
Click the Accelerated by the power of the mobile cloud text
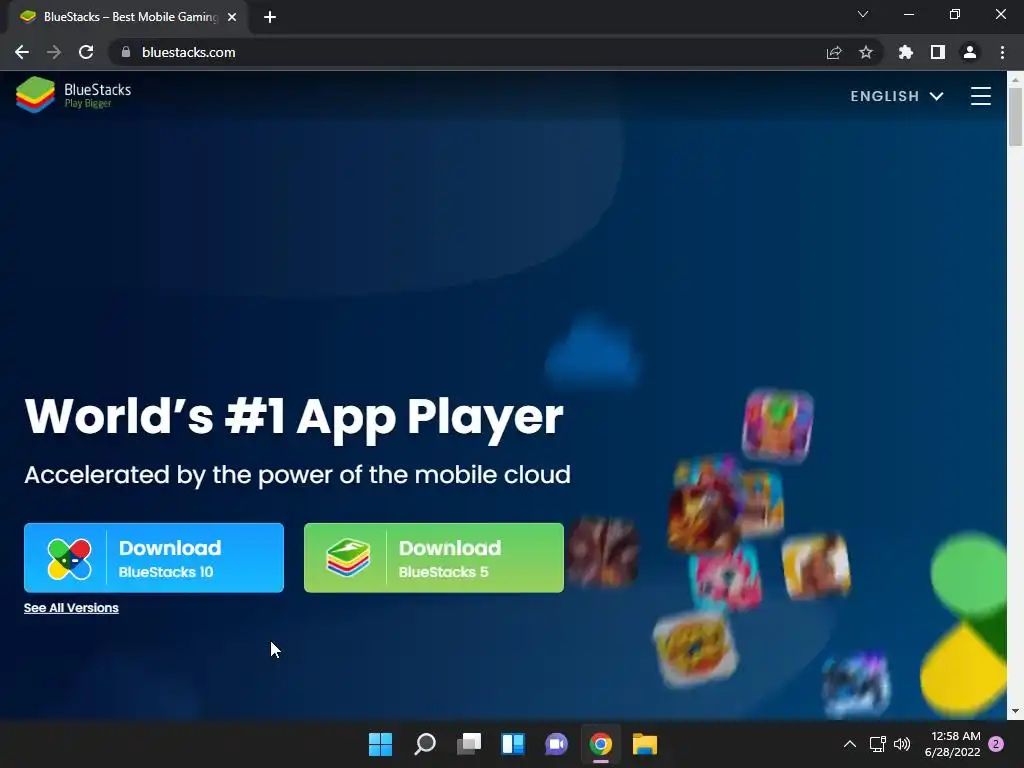[x=297, y=475]
